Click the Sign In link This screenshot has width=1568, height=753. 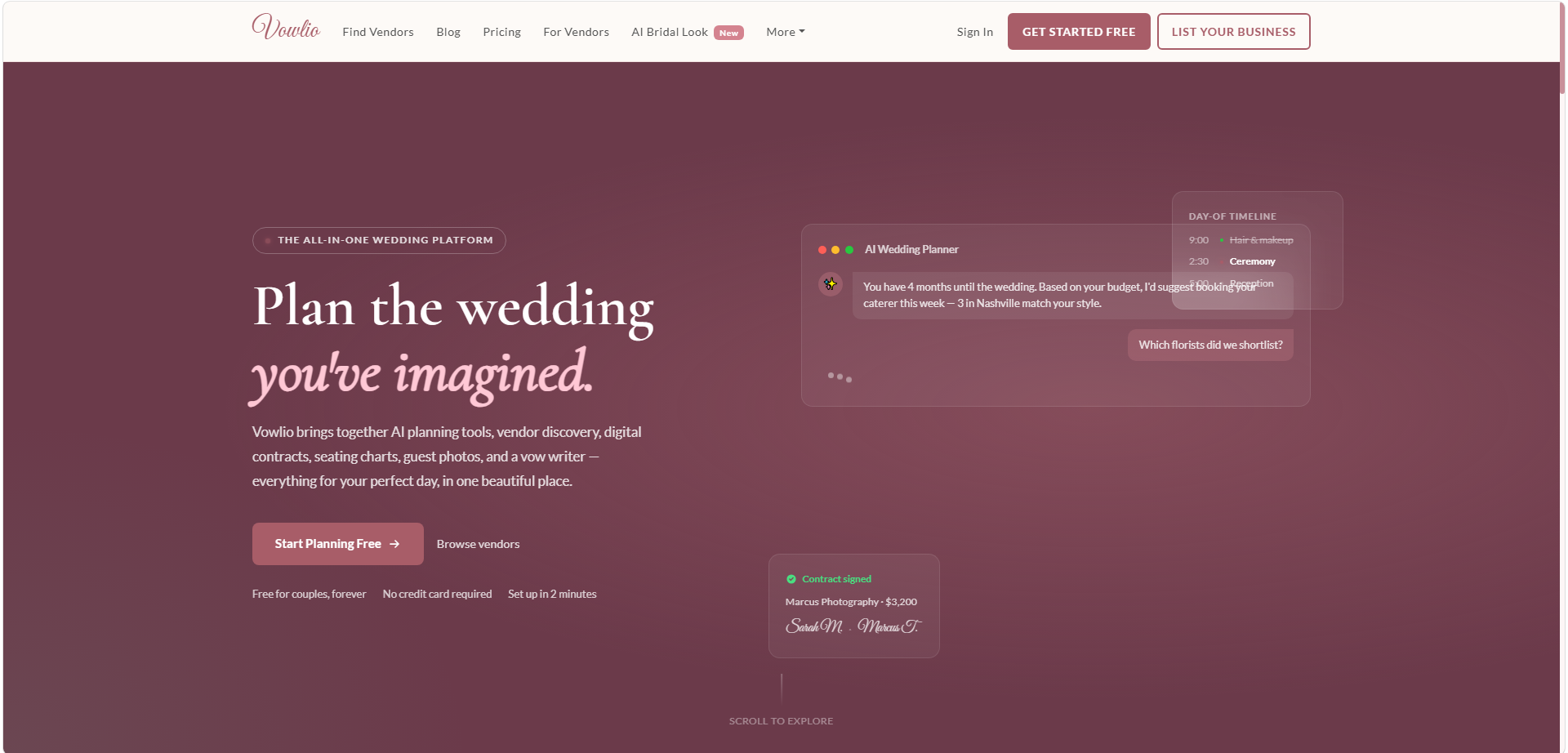(975, 32)
